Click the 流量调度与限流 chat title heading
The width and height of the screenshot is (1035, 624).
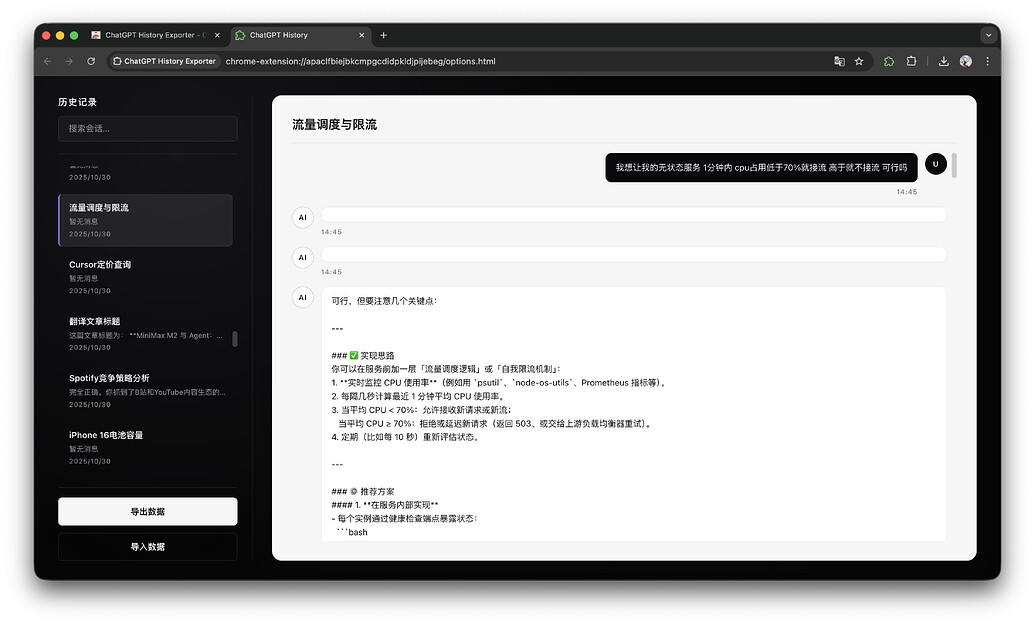[x=335, y=125]
